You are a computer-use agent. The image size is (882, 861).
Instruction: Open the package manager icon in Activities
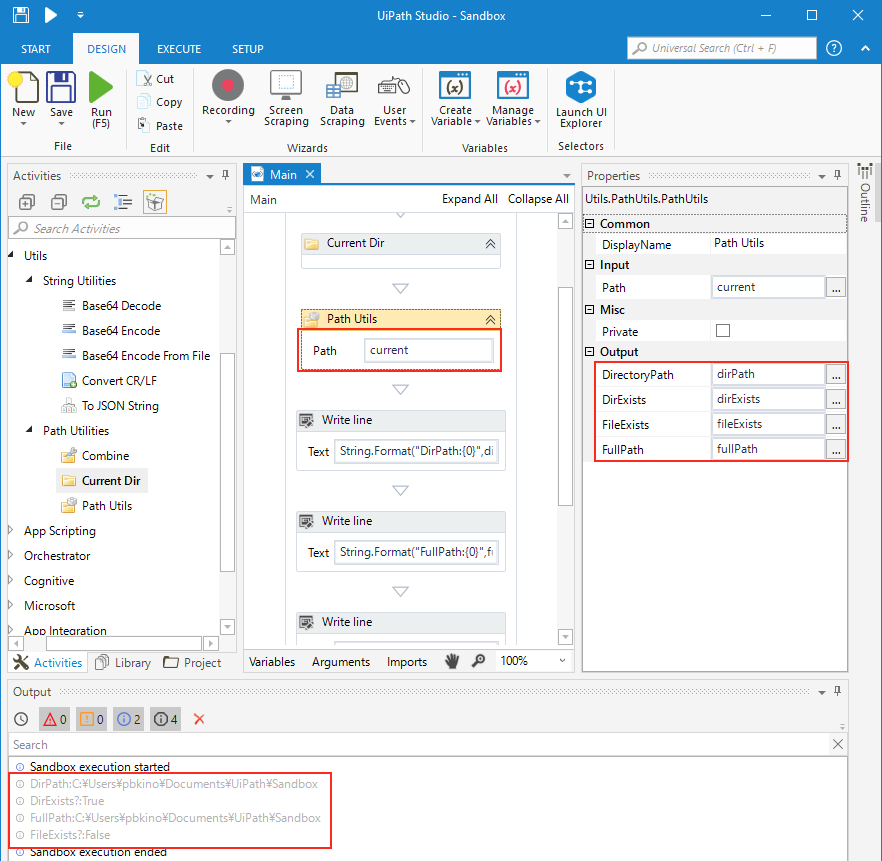click(x=155, y=202)
